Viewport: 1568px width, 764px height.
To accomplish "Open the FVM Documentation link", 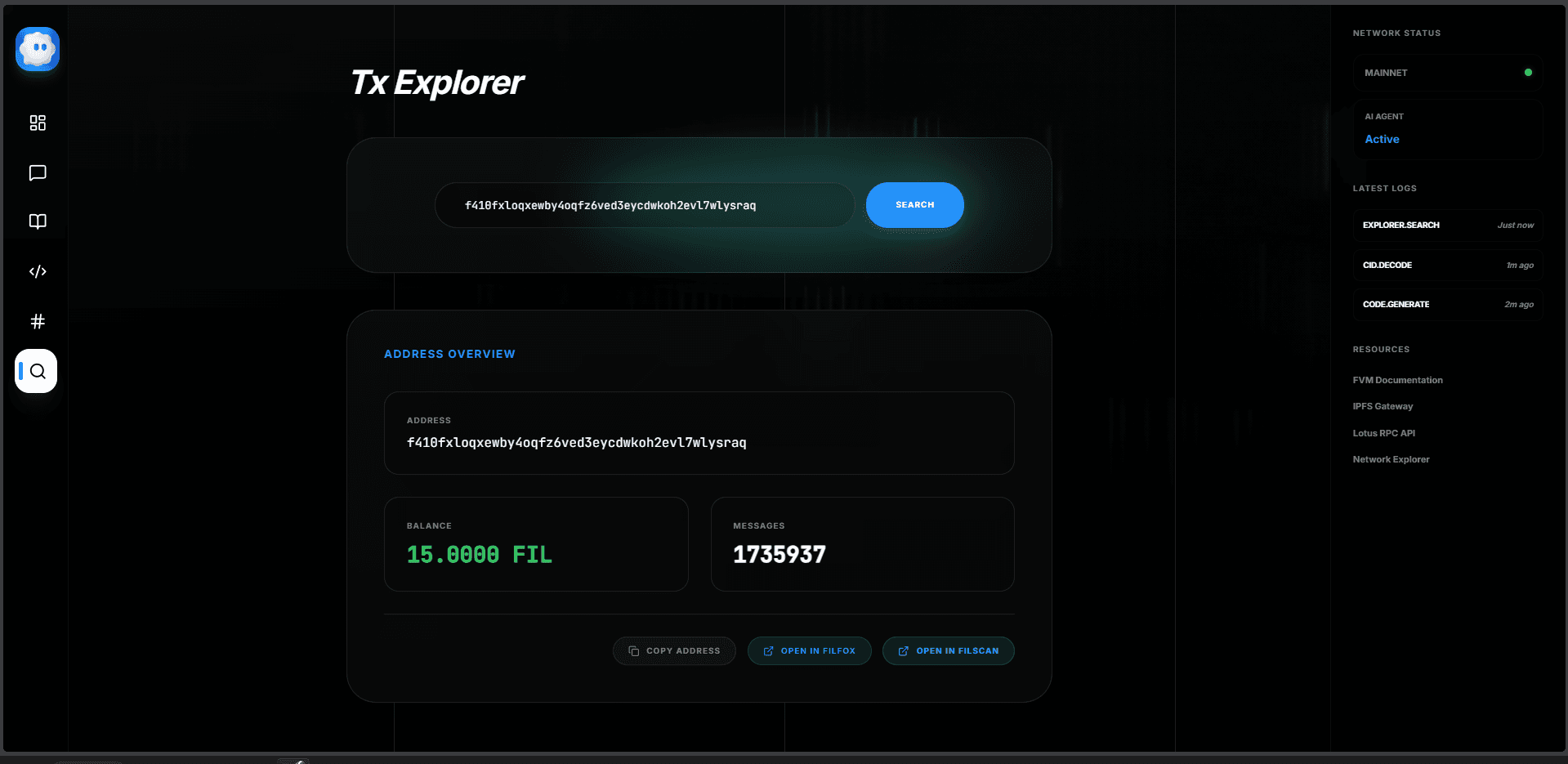I will coord(1397,380).
